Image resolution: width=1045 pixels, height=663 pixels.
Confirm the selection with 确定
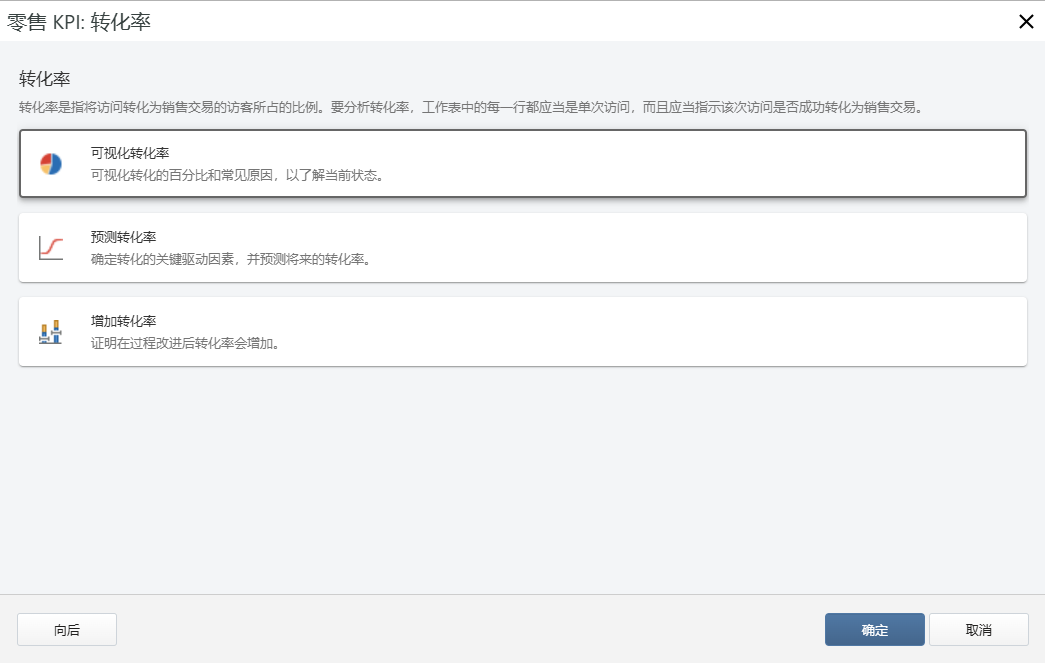click(874, 629)
